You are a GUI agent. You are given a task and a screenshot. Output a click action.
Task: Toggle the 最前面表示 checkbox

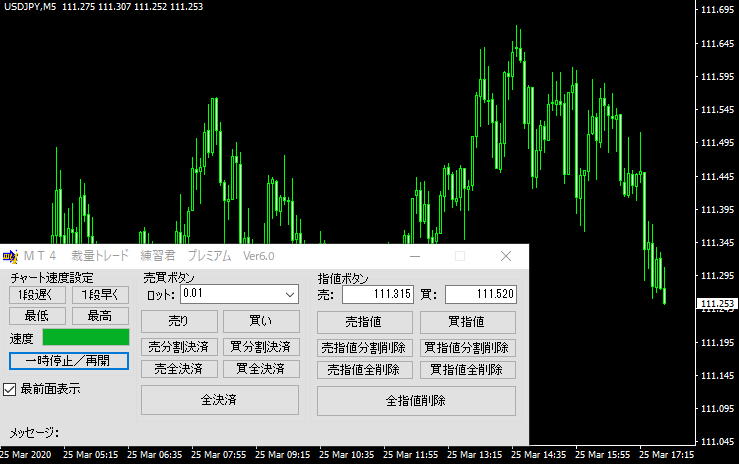(11, 388)
